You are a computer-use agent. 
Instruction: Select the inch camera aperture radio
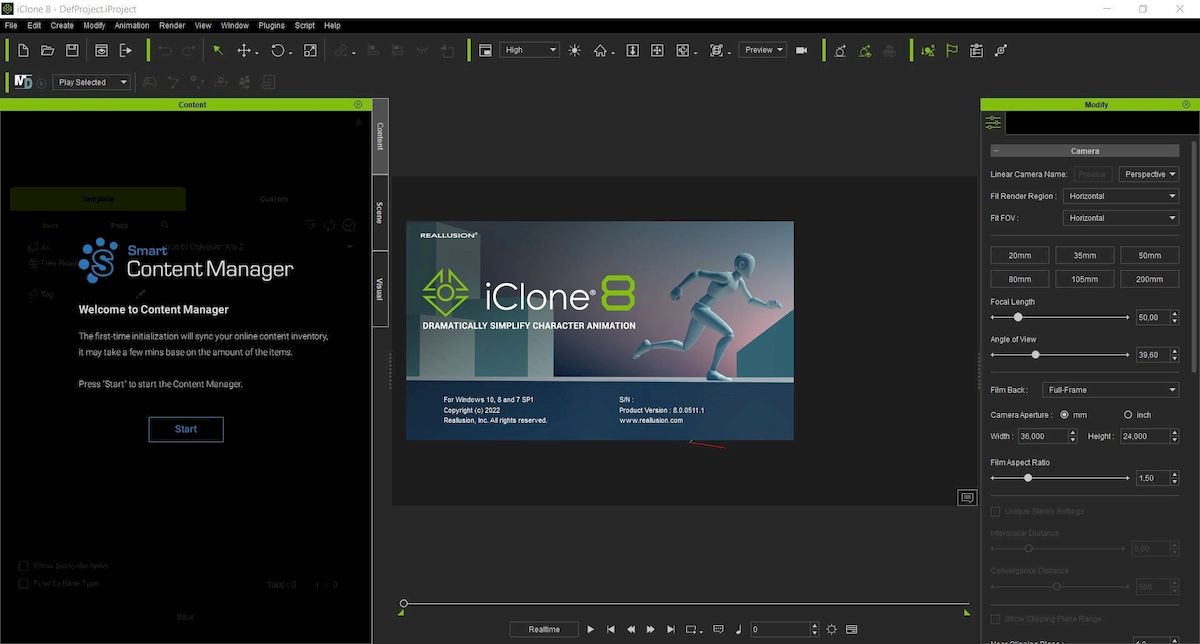[1128, 414]
